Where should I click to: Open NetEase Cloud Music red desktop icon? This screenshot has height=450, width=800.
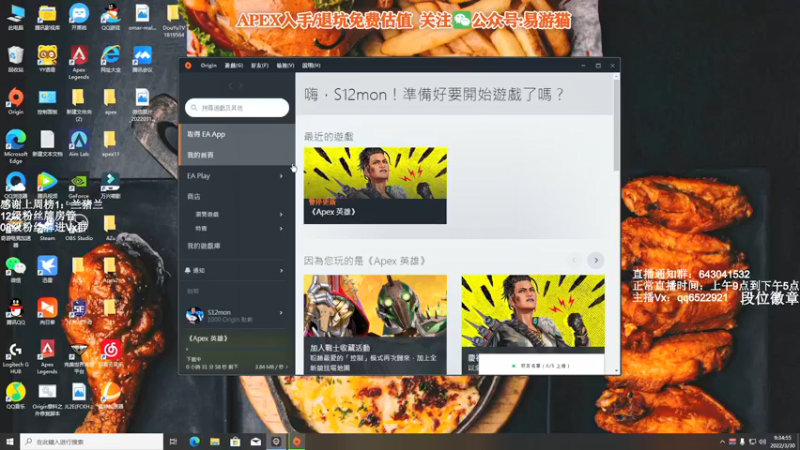click(x=110, y=354)
